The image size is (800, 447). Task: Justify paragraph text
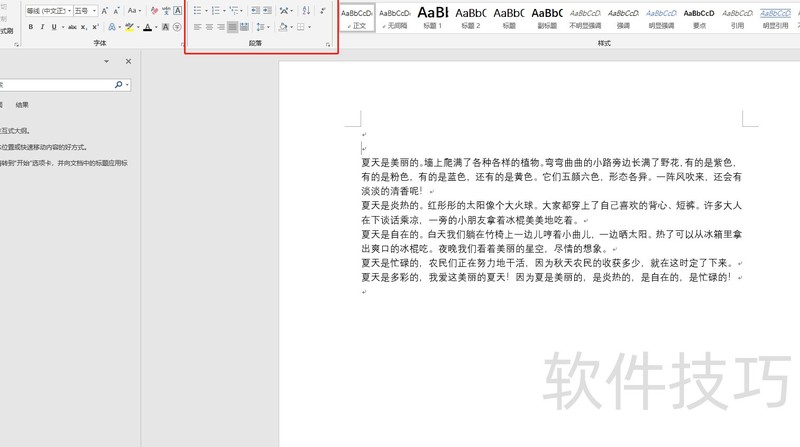pos(233,27)
